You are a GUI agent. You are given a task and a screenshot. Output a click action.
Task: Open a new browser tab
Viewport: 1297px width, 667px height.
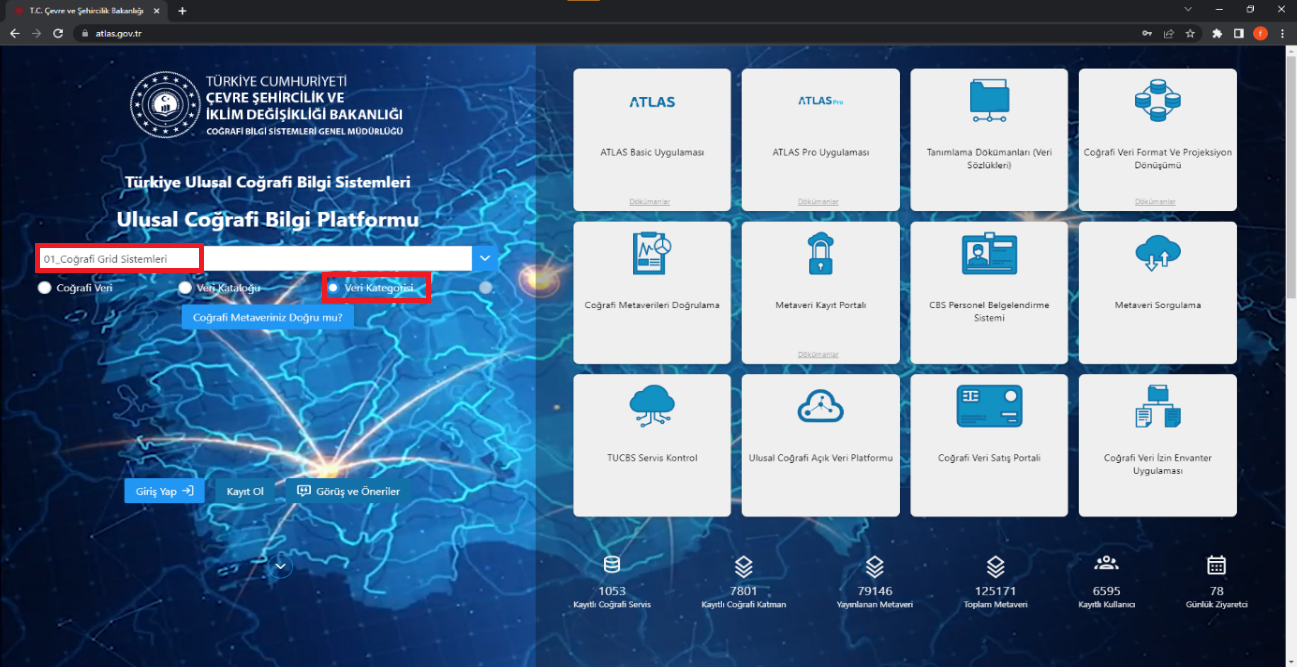point(182,10)
